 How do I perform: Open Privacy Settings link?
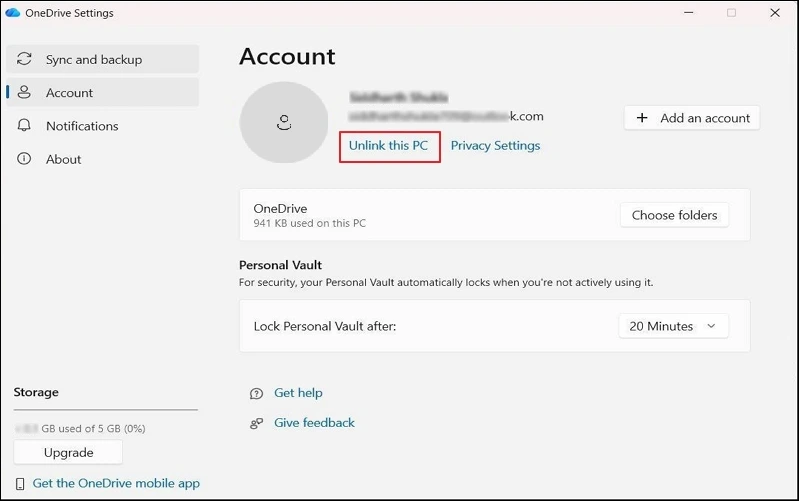point(495,146)
